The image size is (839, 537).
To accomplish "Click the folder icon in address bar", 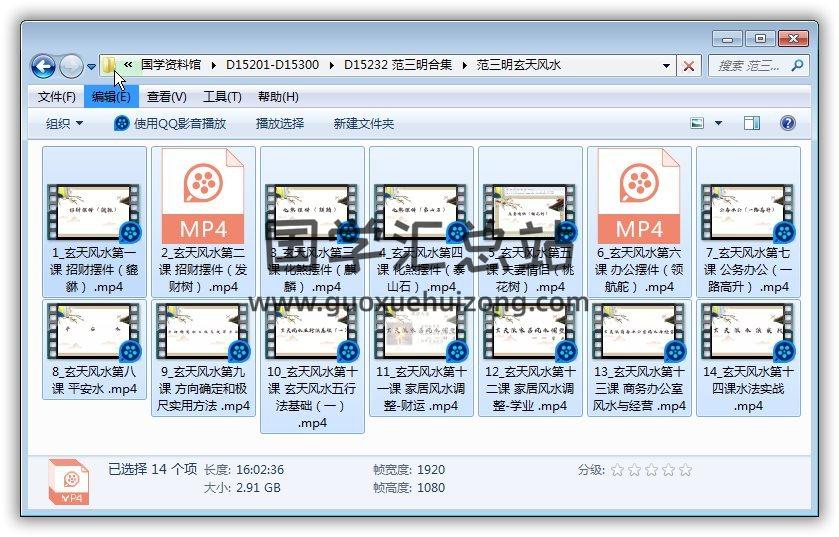I will pyautogui.click(x=109, y=65).
